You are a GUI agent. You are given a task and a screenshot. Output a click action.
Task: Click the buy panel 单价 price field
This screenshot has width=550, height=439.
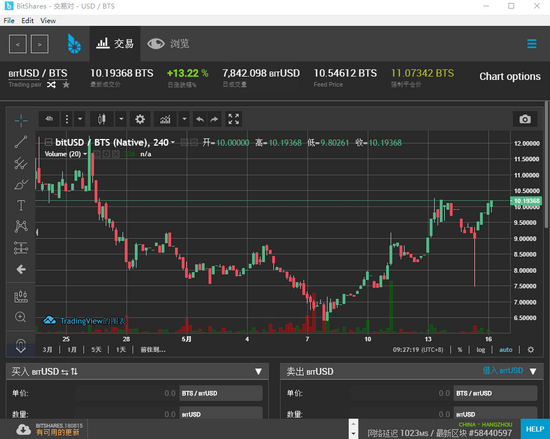click(x=126, y=393)
